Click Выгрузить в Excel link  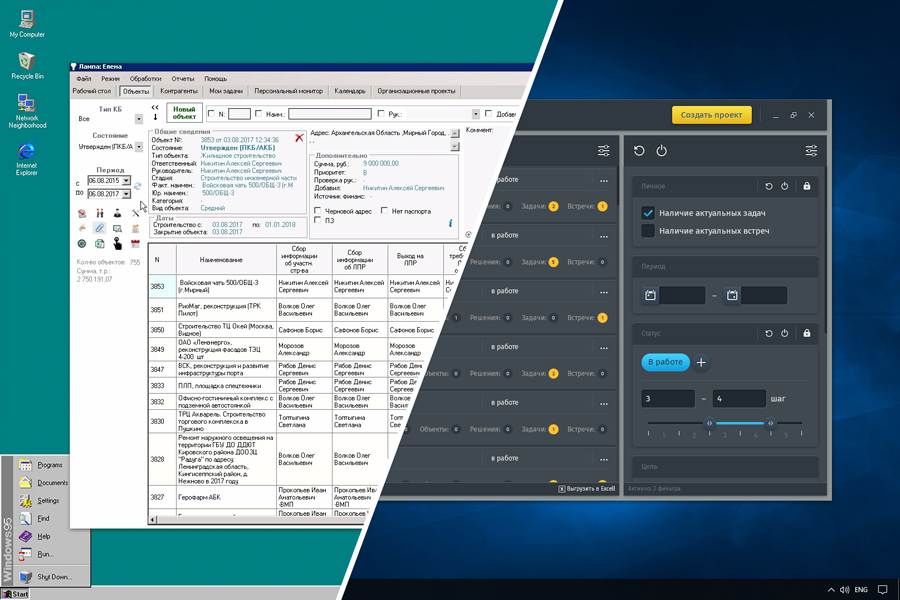pos(587,489)
